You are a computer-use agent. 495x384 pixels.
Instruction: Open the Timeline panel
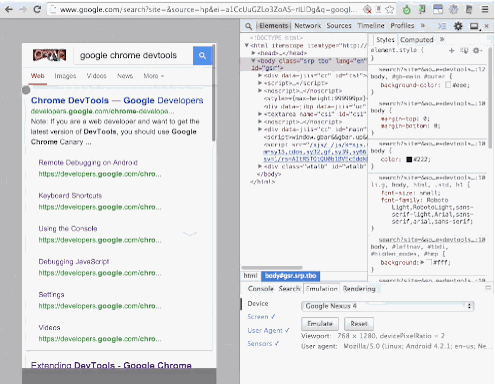pos(371,26)
